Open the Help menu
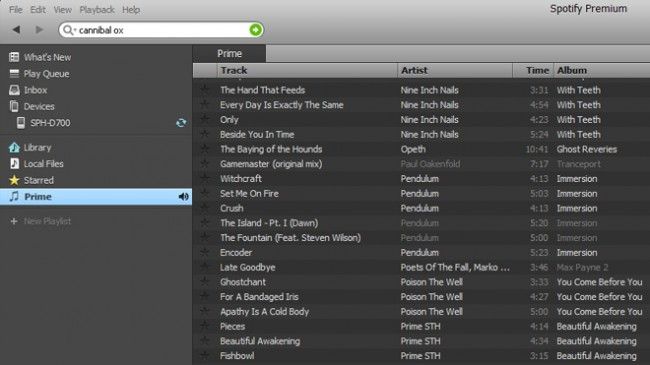The image size is (650, 365). click(x=131, y=10)
